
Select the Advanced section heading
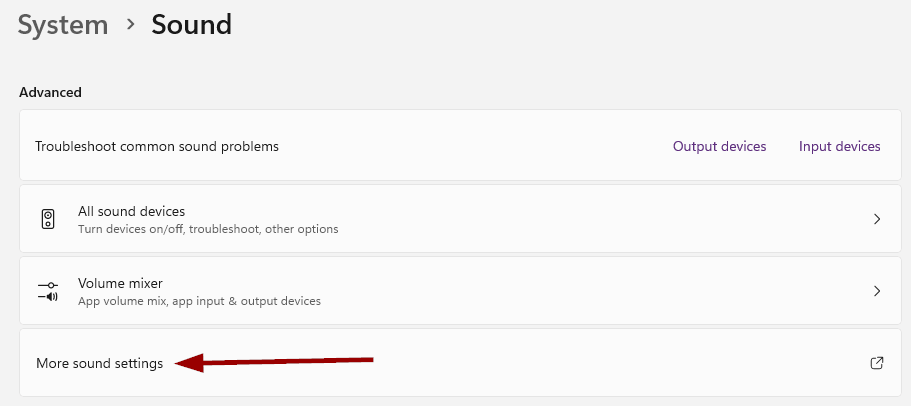pos(51,92)
